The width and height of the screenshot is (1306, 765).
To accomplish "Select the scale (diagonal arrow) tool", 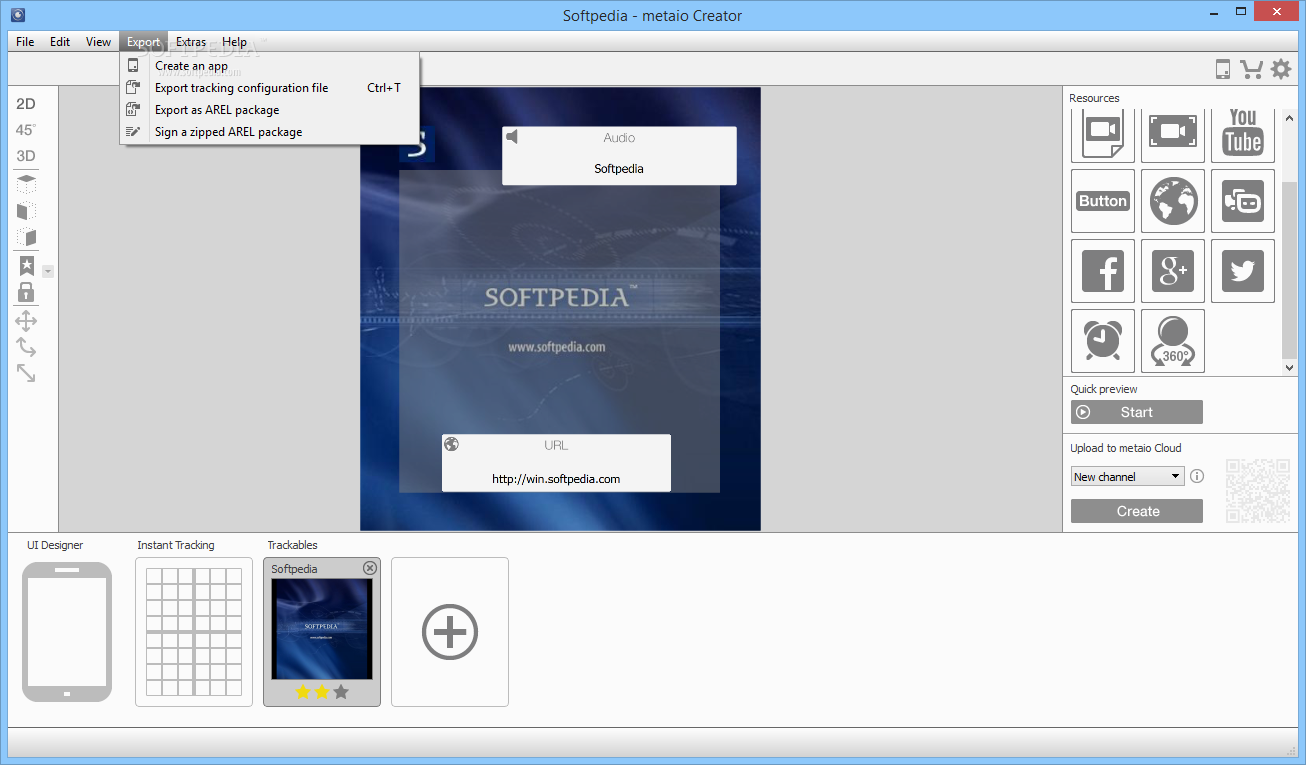I will pos(26,373).
